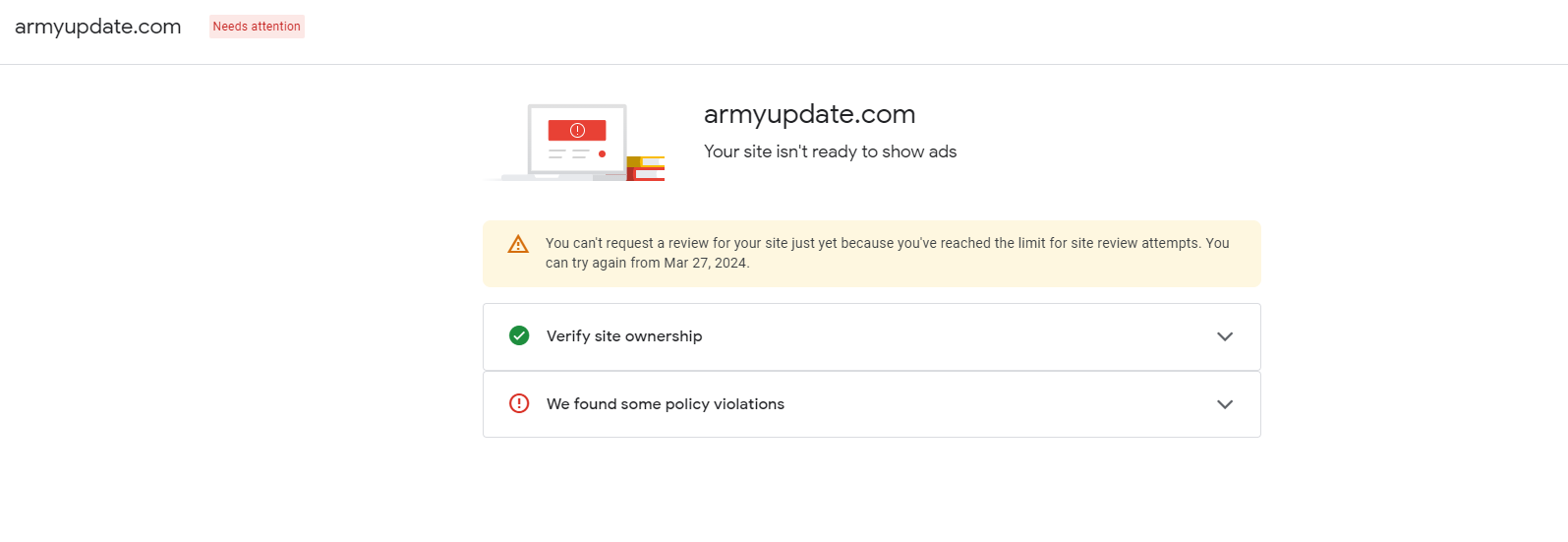Click empty area of yellow warning banner
The width and height of the screenshot is (1568, 542).
pyautogui.click(x=1032, y=271)
